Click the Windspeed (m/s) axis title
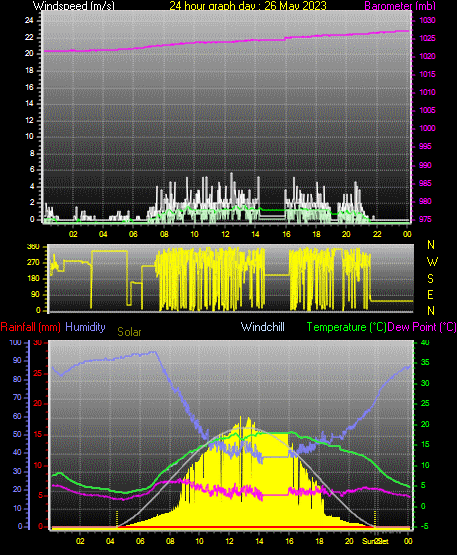This screenshot has height=555, width=457. tap(74, 6)
